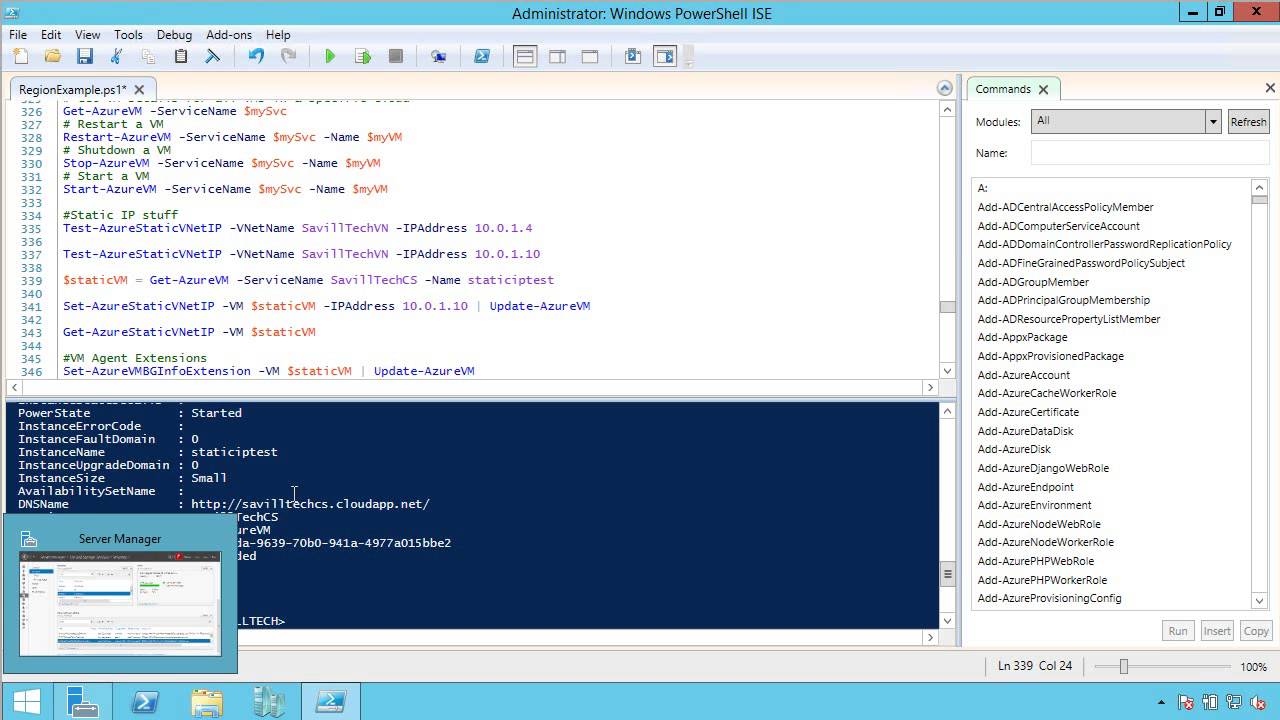The image size is (1280, 720).
Task: Click the New Remote PowerShell Tab icon
Action: point(438,57)
